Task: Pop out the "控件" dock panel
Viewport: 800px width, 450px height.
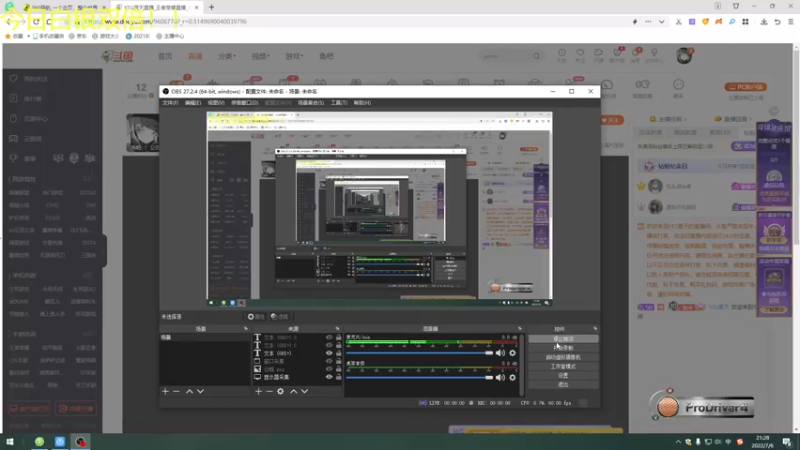Action: (x=595, y=329)
